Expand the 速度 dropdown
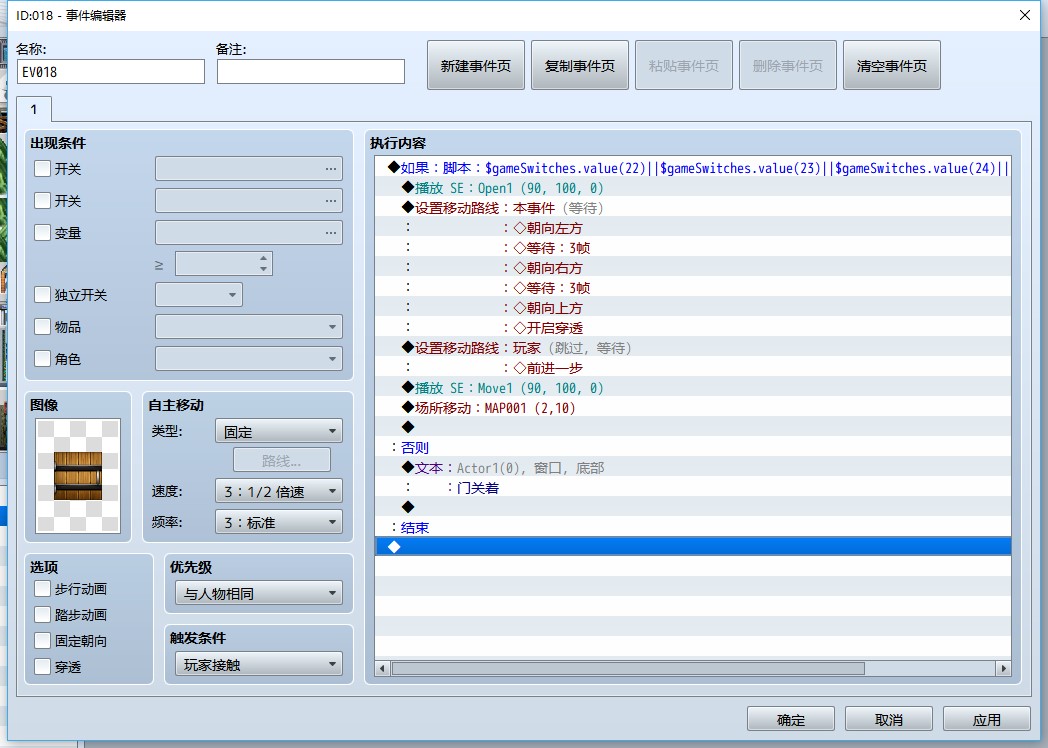 [x=279, y=491]
